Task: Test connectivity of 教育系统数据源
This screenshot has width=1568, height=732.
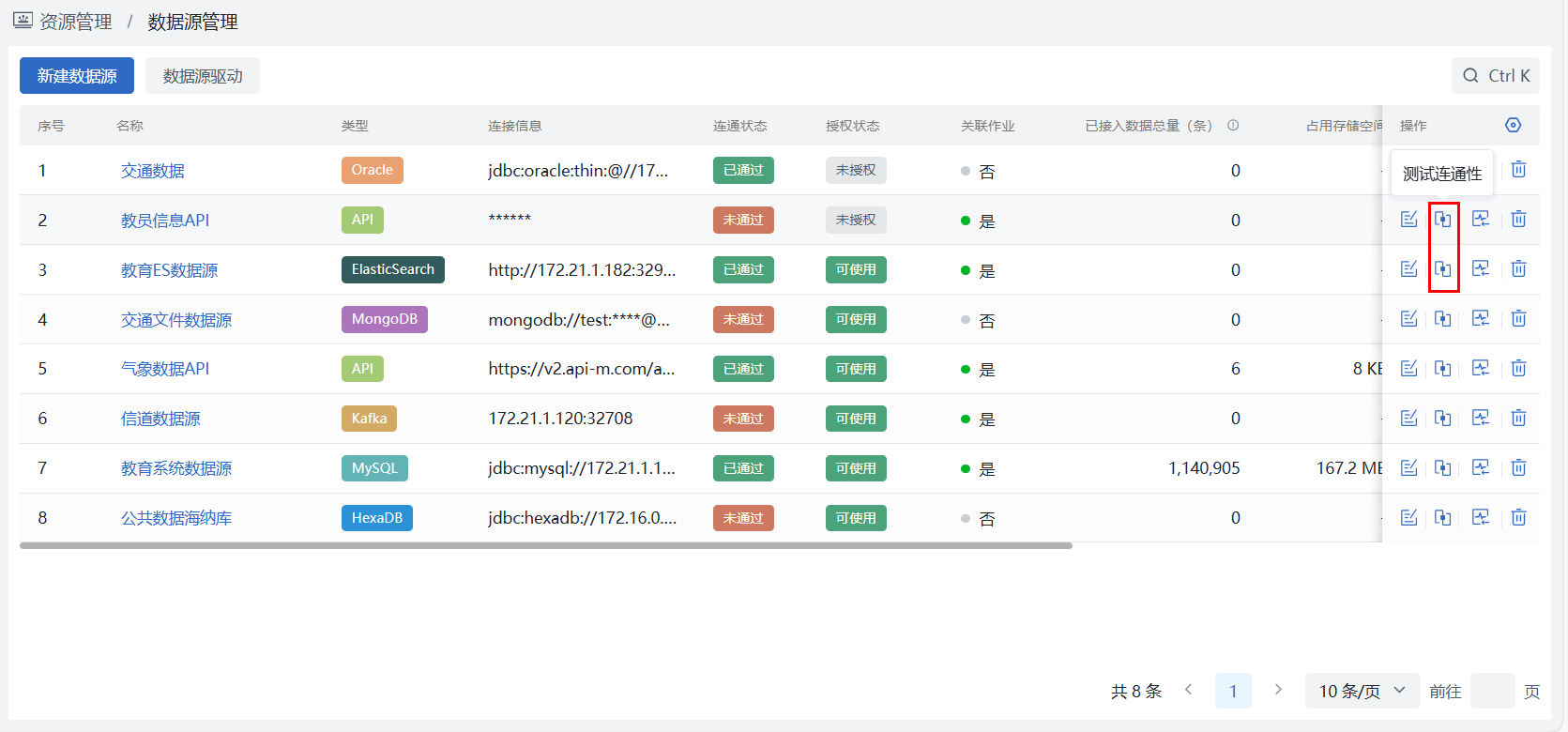Action: 1443,468
